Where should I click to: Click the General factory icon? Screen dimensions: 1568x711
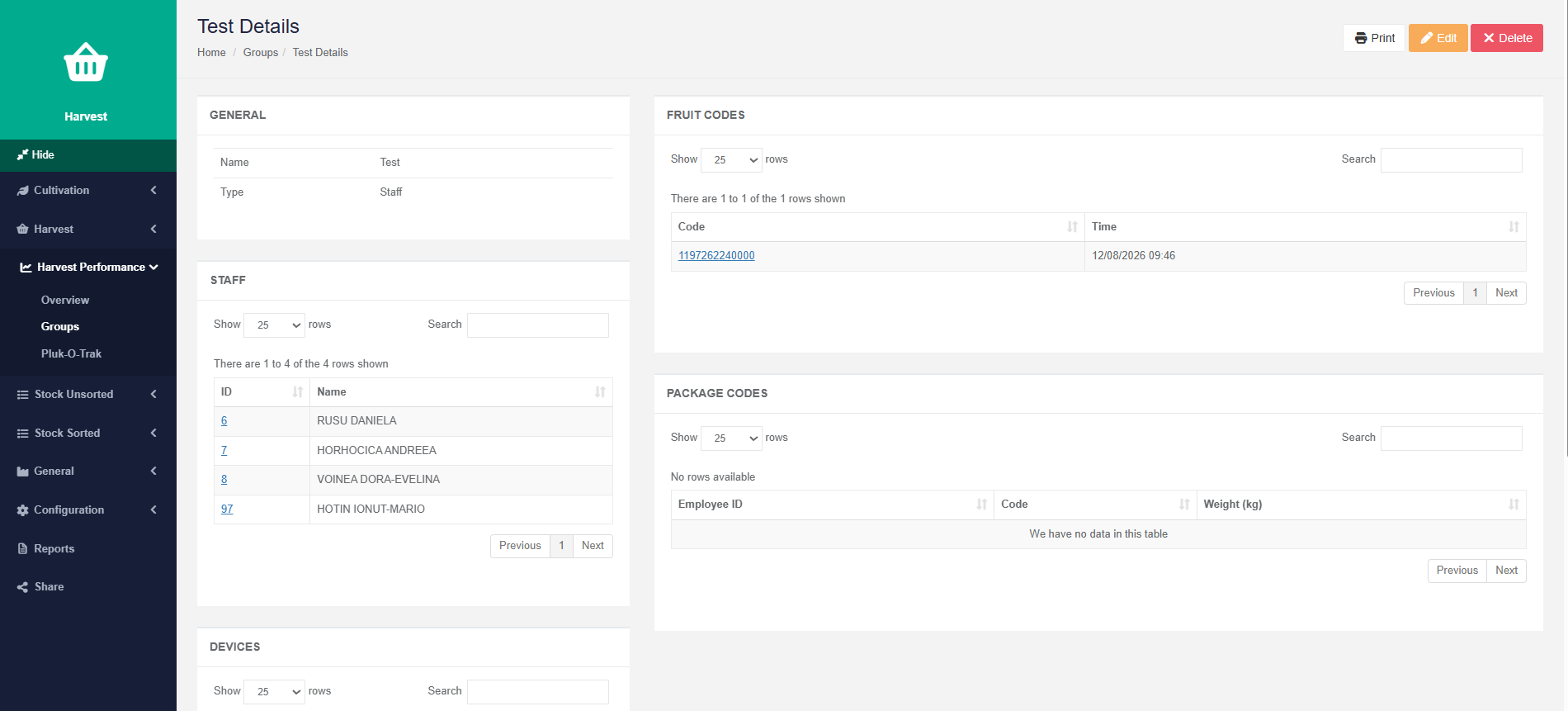(22, 471)
